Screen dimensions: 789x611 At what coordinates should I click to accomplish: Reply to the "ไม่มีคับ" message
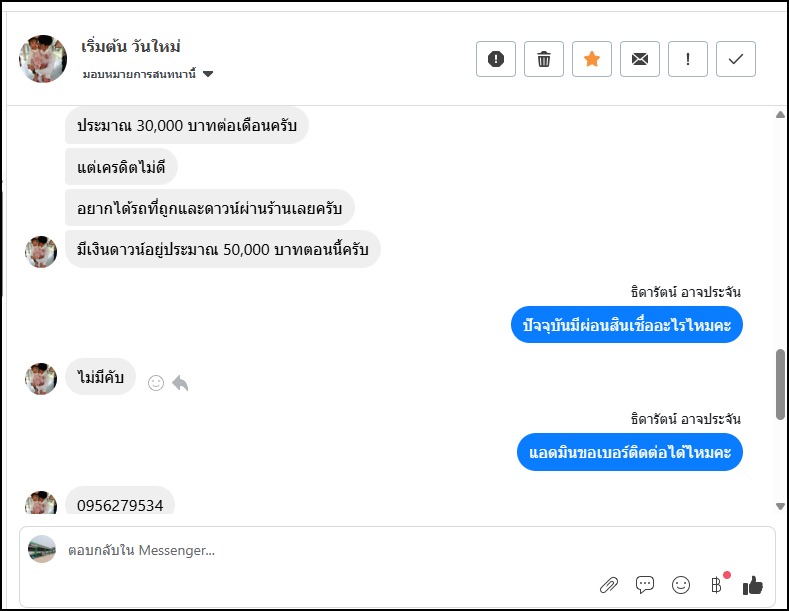coord(180,382)
